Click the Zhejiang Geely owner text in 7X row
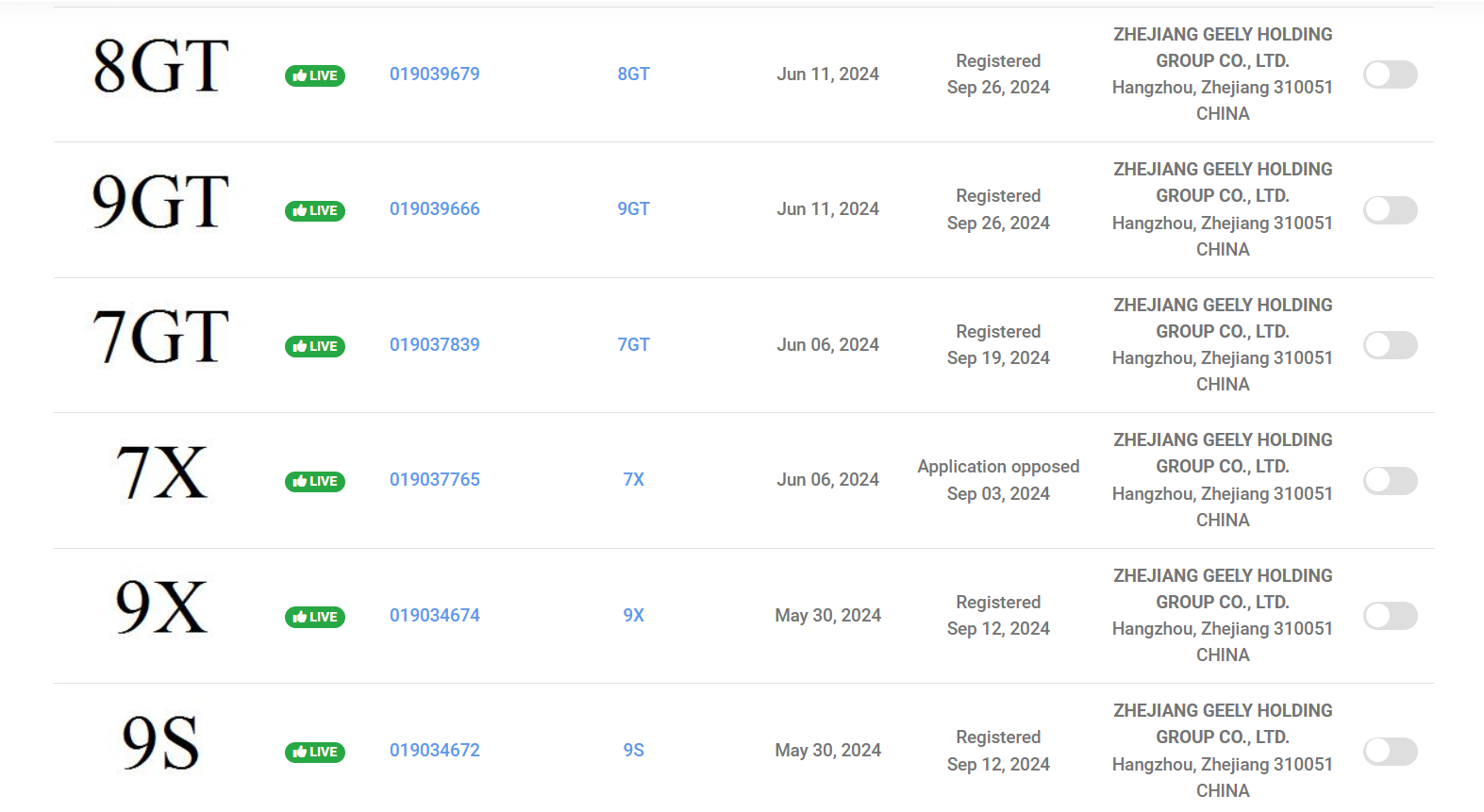The height and width of the screenshot is (812, 1484). [1223, 480]
